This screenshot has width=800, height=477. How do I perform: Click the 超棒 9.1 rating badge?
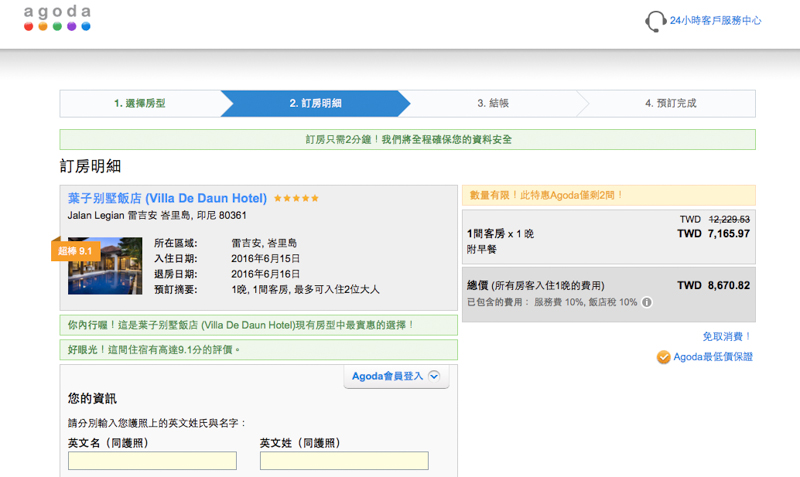pyautogui.click(x=75, y=251)
